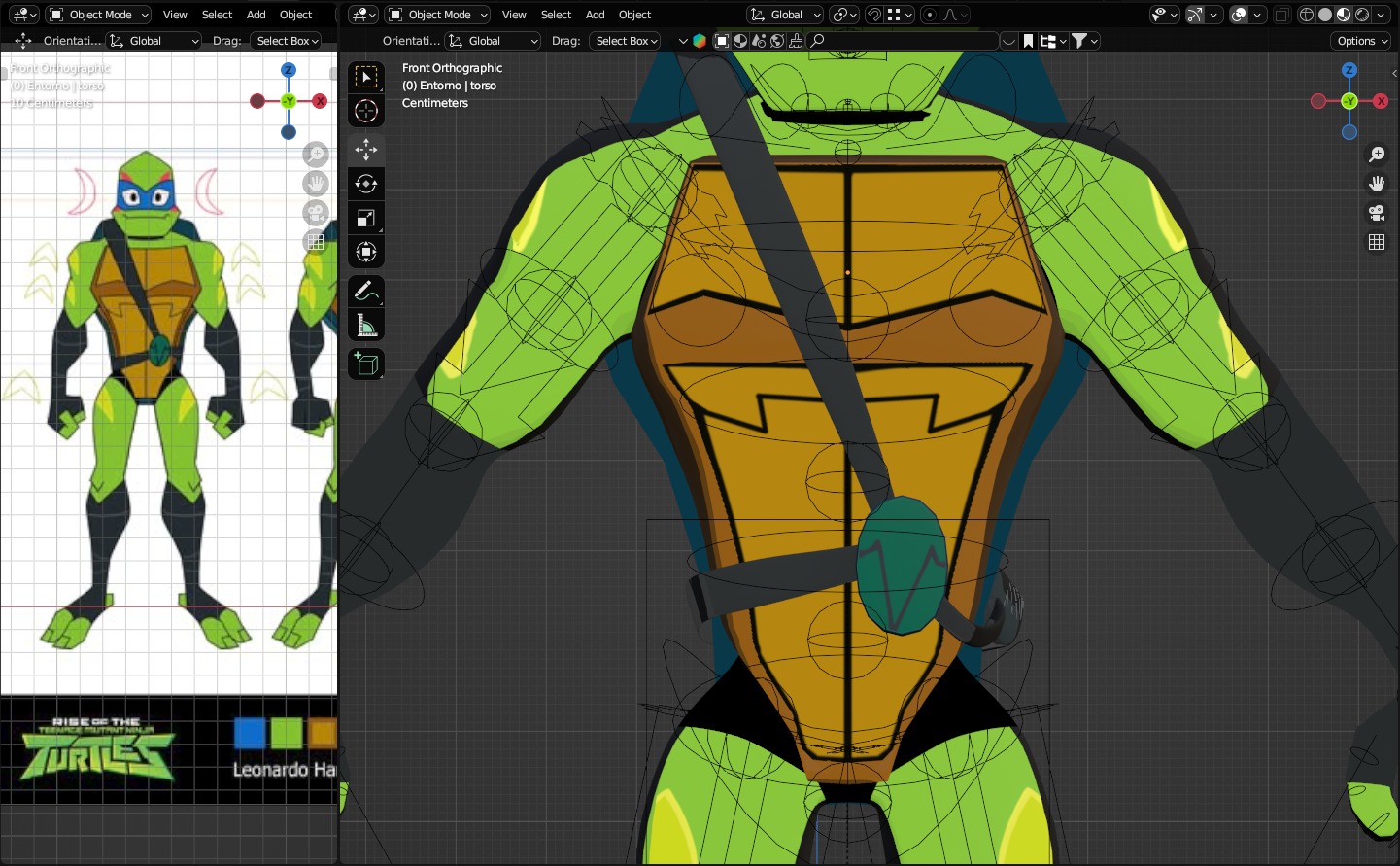The width and height of the screenshot is (1400, 866).
Task: Click zoom magnifier in right viewport
Action: point(1377,155)
